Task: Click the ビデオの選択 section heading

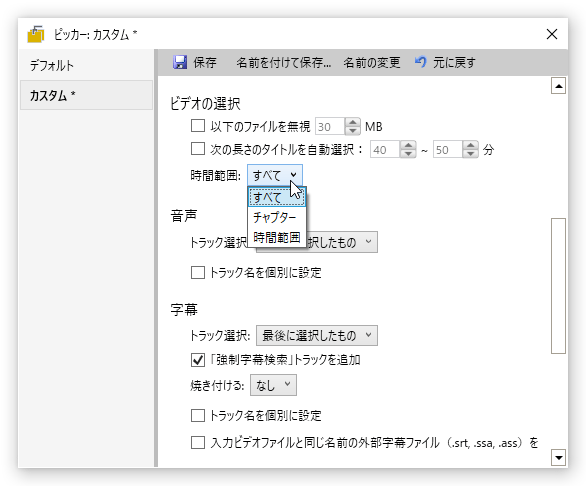Action: 205,104
